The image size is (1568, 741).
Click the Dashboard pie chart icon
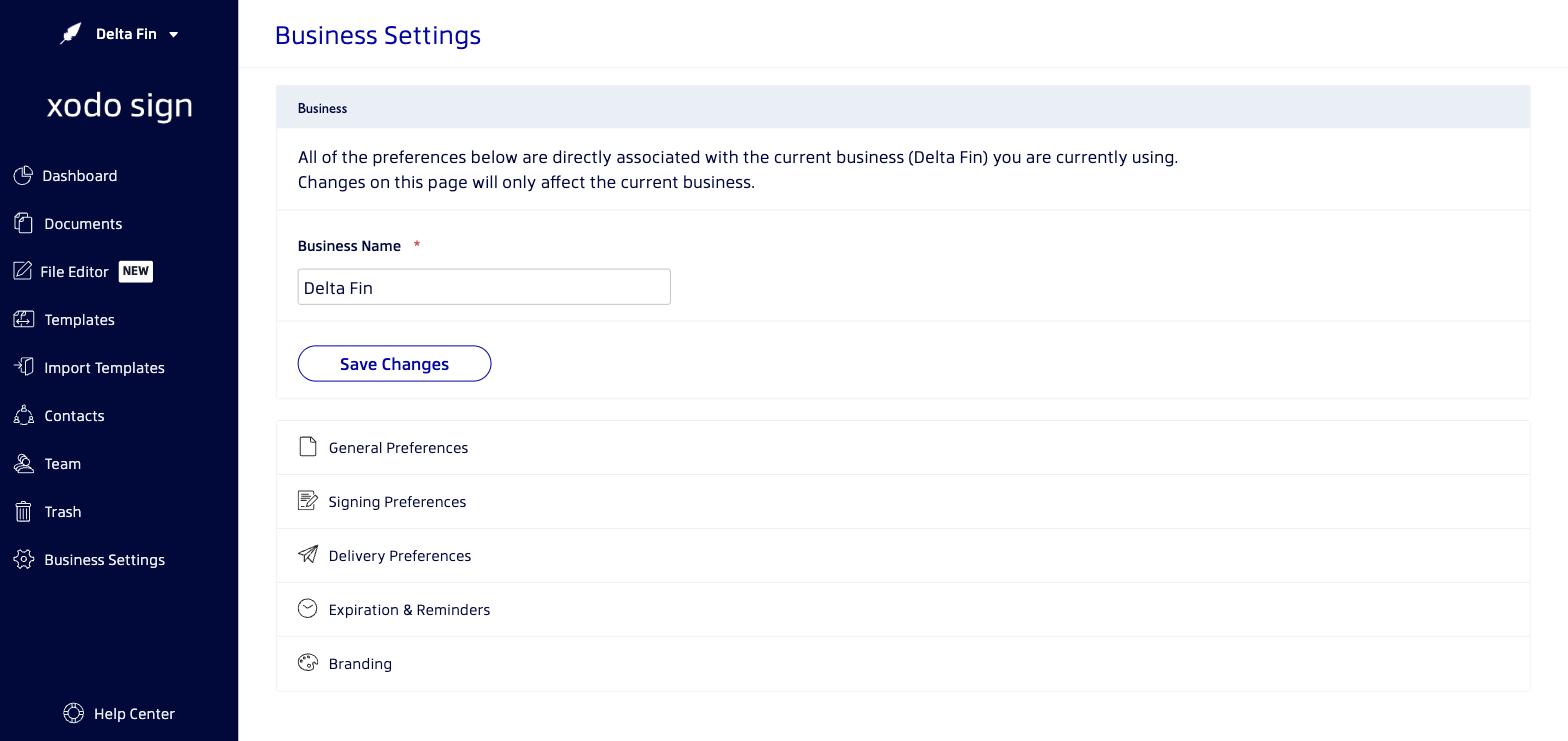point(23,176)
